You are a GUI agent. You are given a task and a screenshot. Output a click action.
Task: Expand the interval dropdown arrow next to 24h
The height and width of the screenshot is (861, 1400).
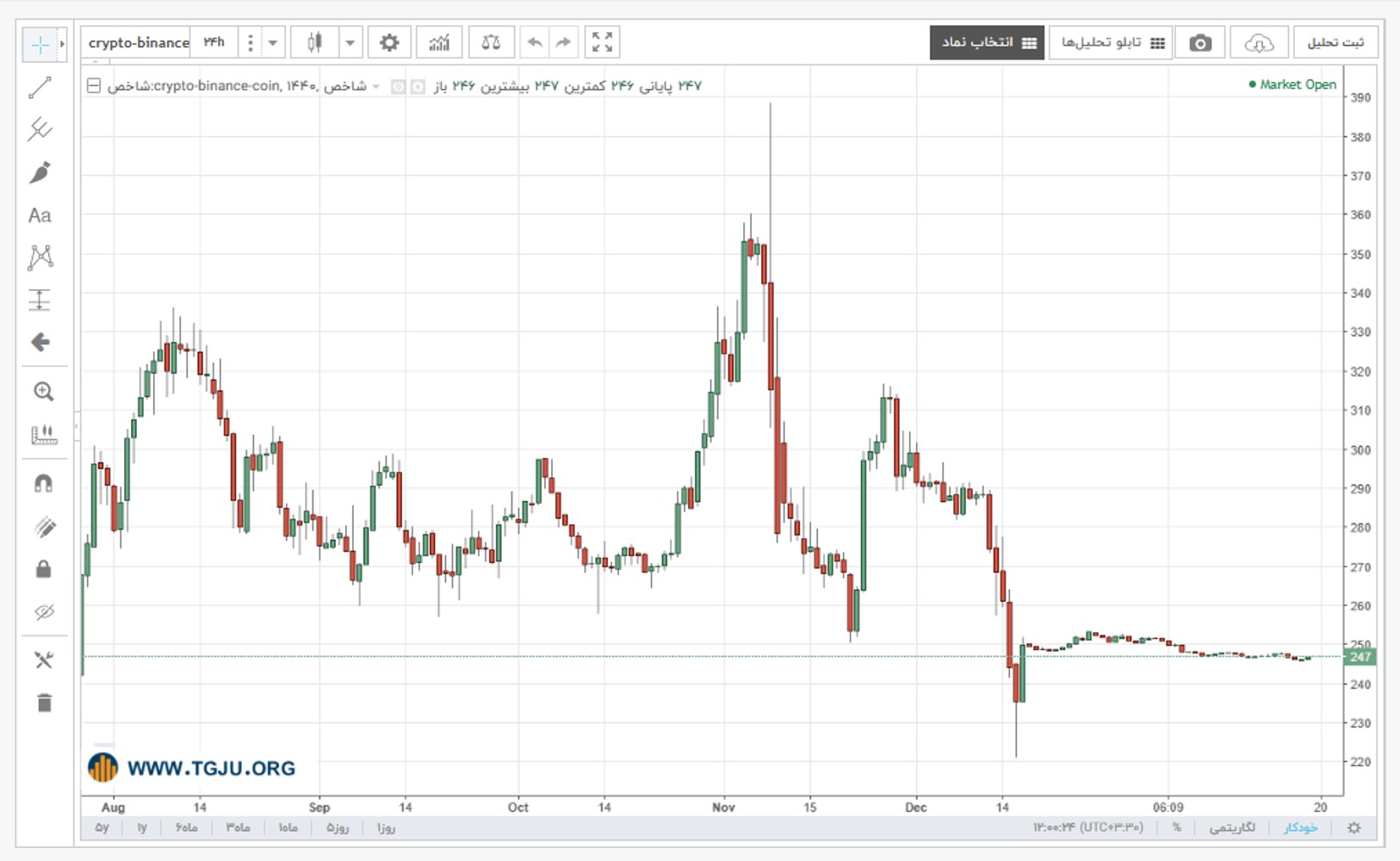coord(273,42)
